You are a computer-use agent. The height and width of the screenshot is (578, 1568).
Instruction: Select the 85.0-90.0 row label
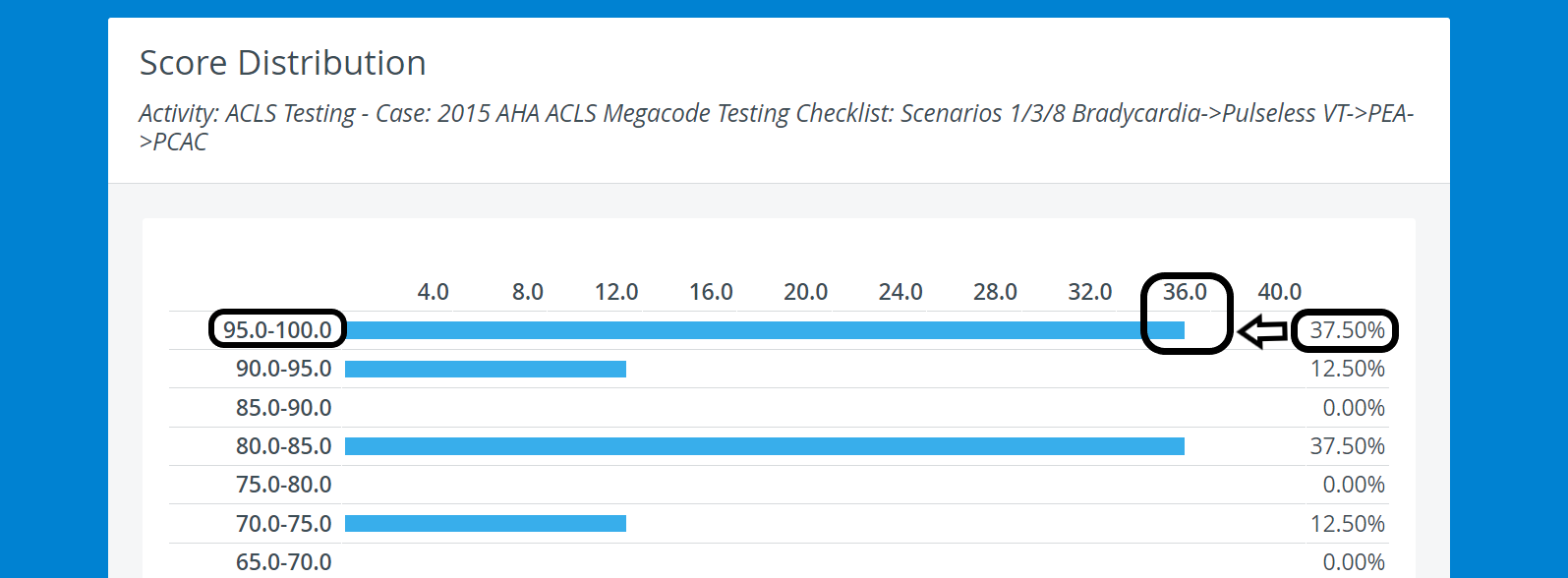(284, 407)
